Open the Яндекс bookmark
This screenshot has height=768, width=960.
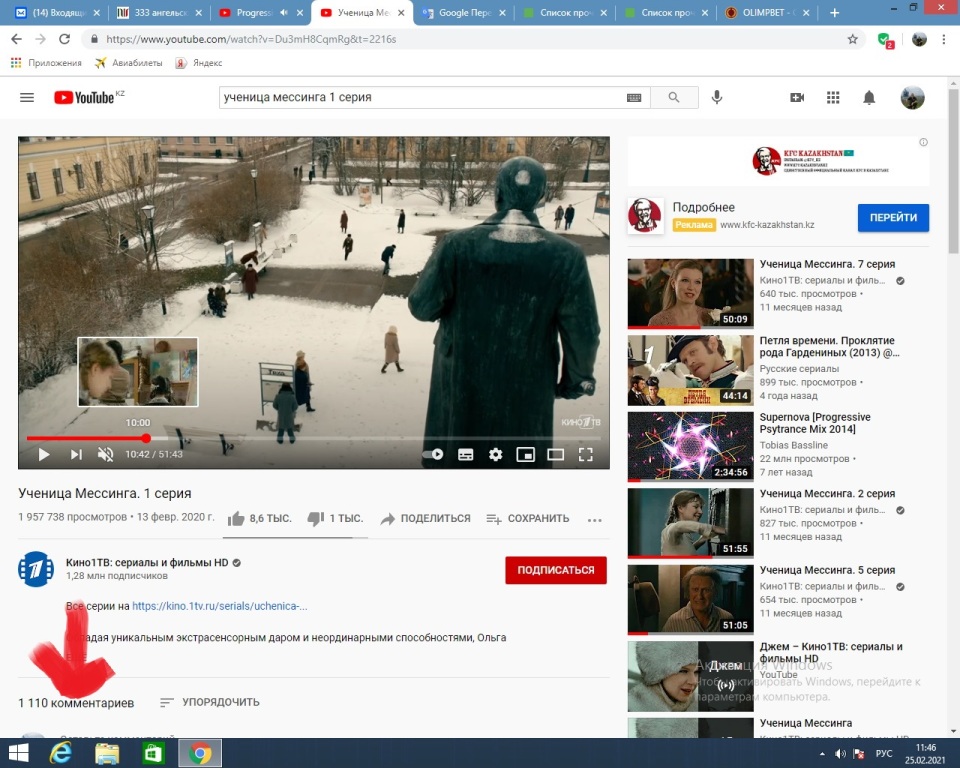click(198, 63)
